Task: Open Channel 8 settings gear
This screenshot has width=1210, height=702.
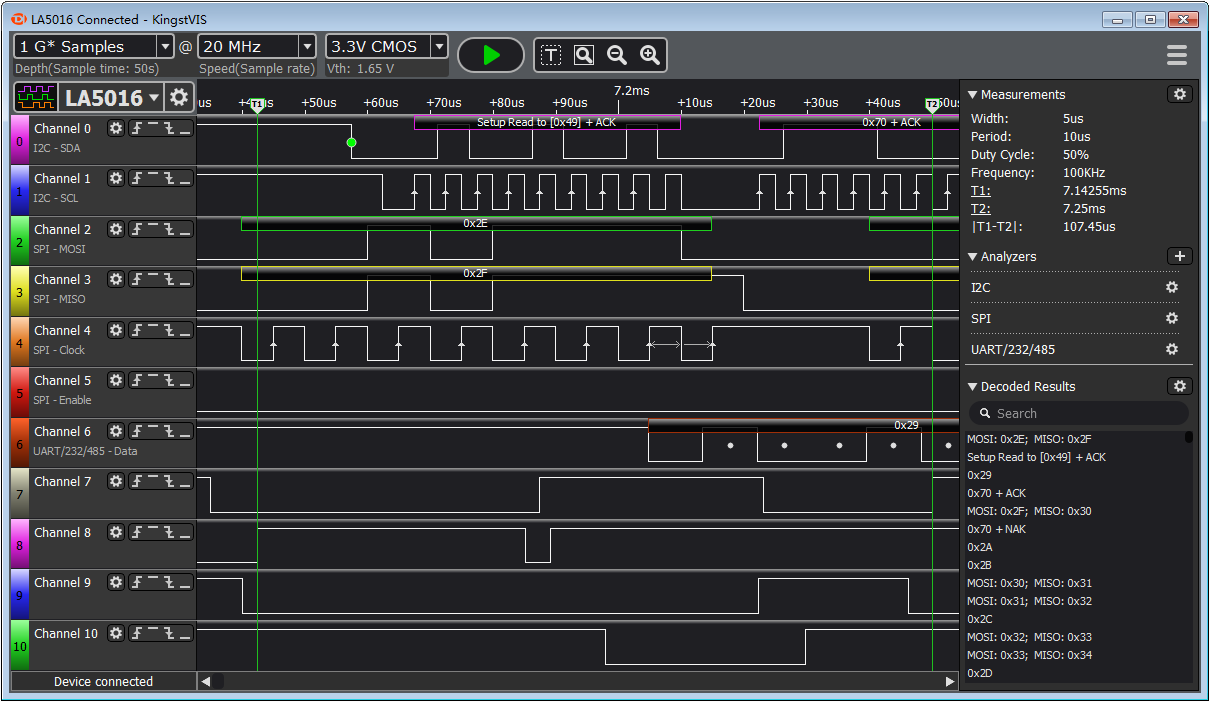Action: coord(116,532)
